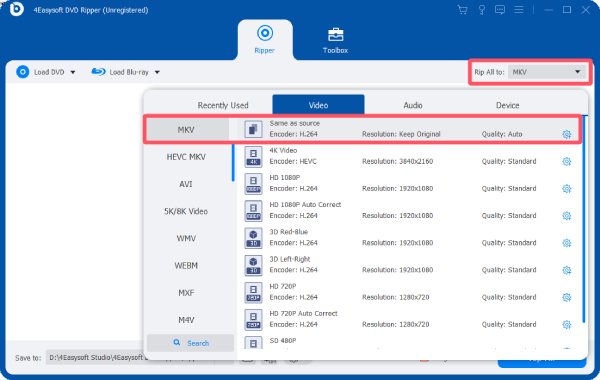The width and height of the screenshot is (600, 380).
Task: Choose 5K/8K Video in the format list
Action: pyautogui.click(x=186, y=211)
